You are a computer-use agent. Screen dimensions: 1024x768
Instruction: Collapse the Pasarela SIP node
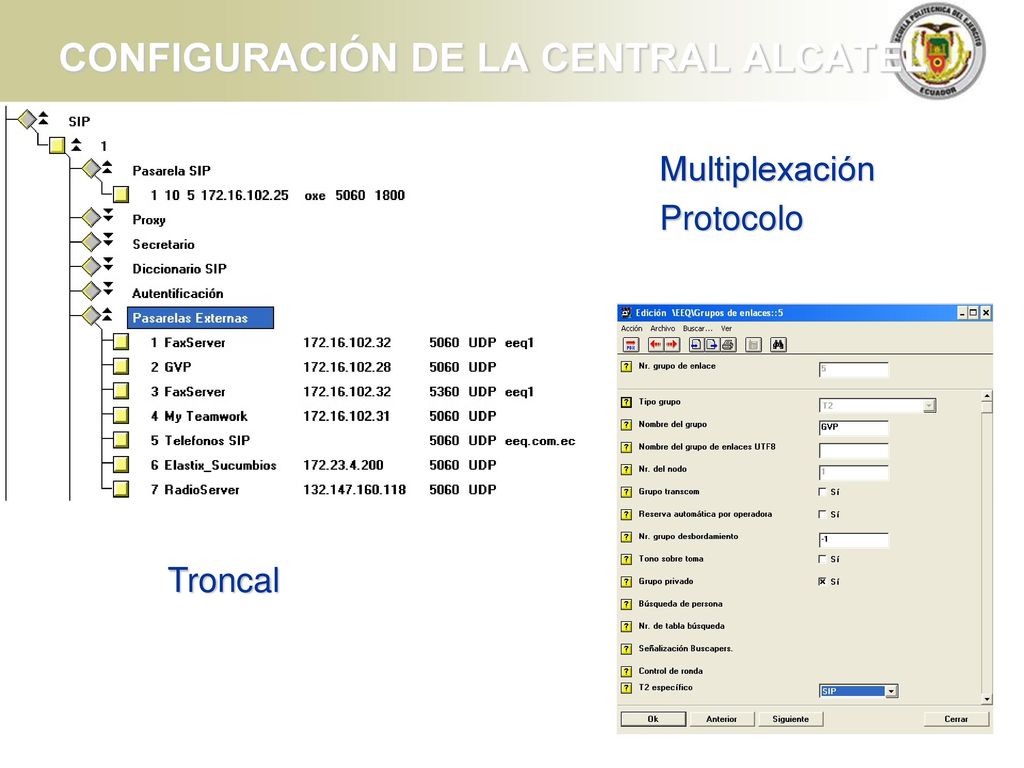tap(107, 168)
